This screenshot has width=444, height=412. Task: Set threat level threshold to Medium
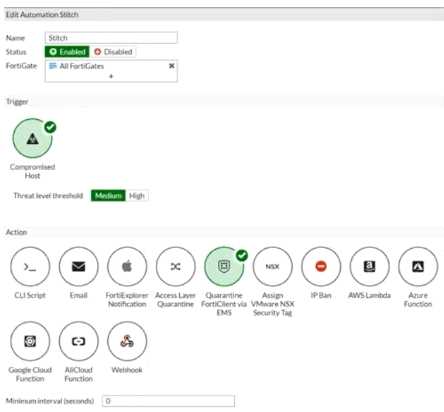(108, 196)
